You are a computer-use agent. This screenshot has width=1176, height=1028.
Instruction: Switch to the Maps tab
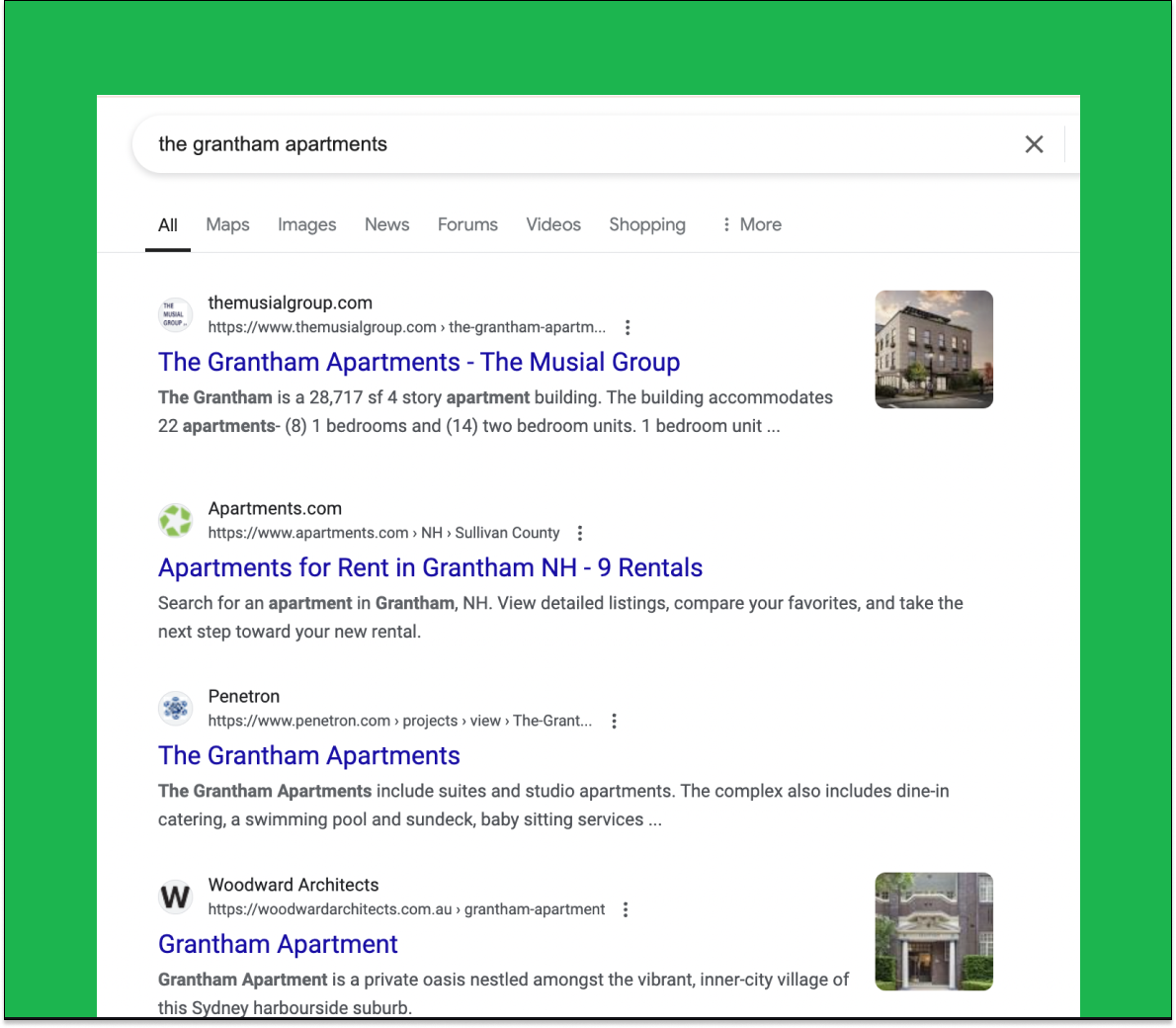pos(227,224)
